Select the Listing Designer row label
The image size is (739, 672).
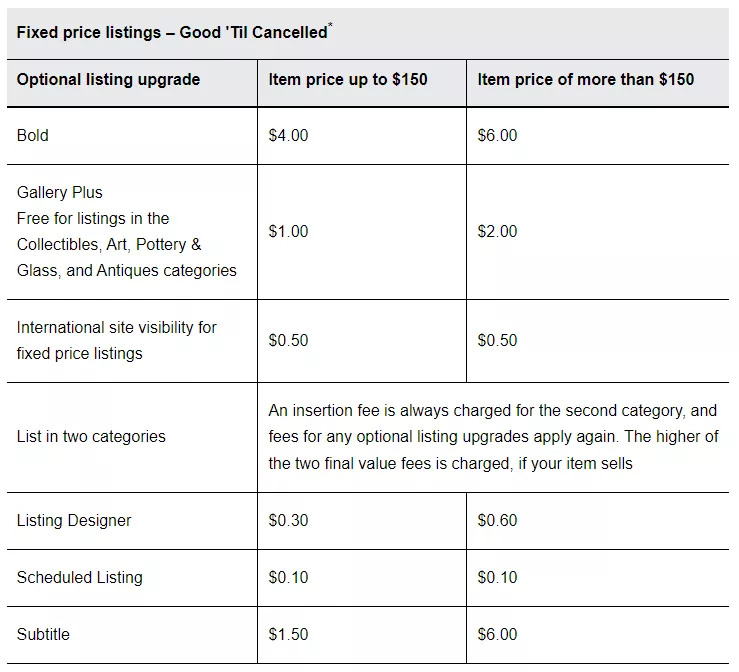click(74, 520)
